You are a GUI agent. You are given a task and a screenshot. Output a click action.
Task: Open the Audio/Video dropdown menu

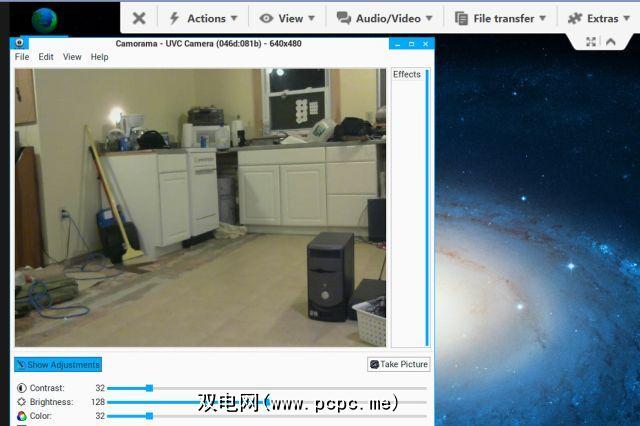coord(384,18)
